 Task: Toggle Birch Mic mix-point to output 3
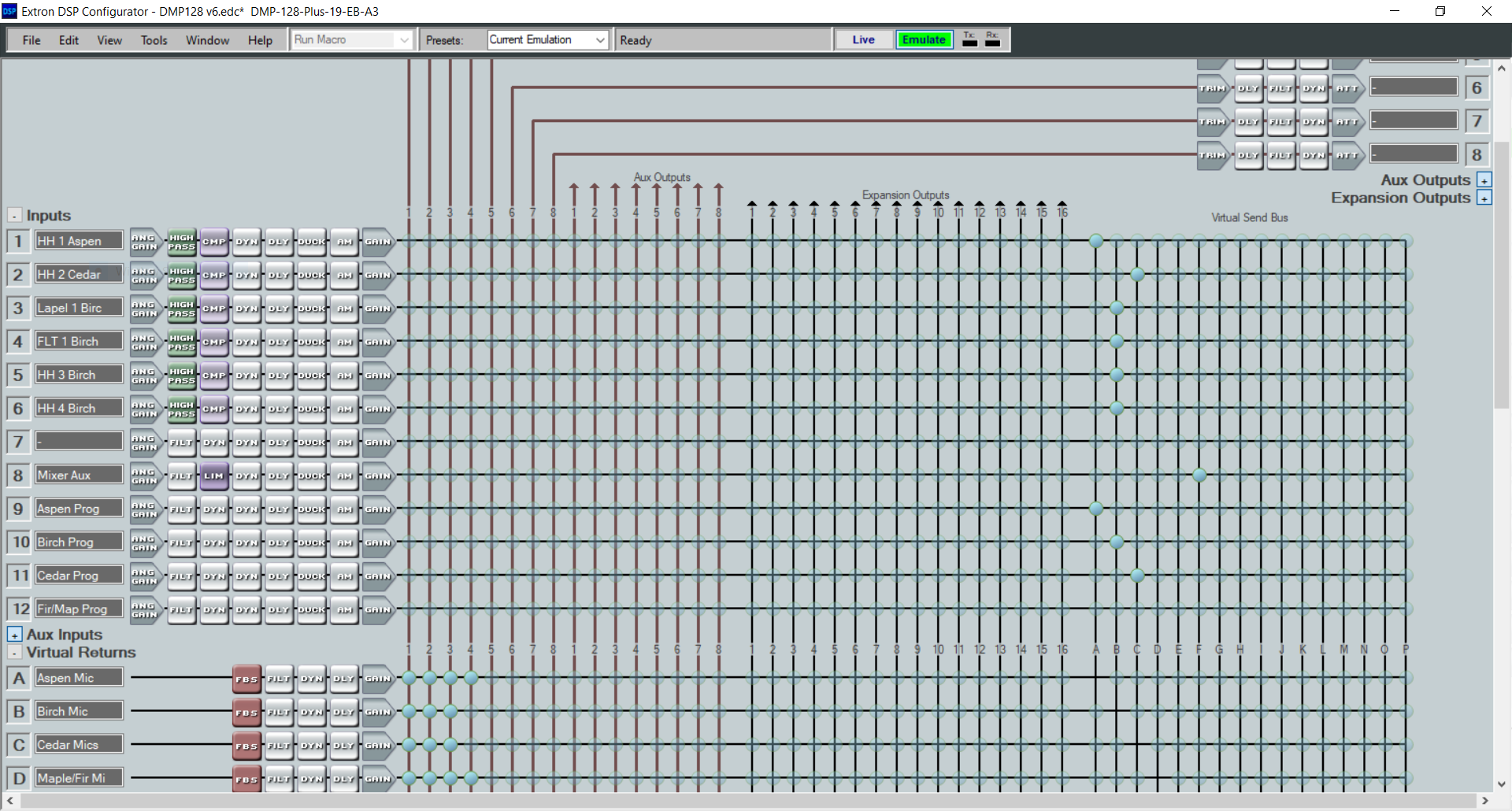point(450,711)
